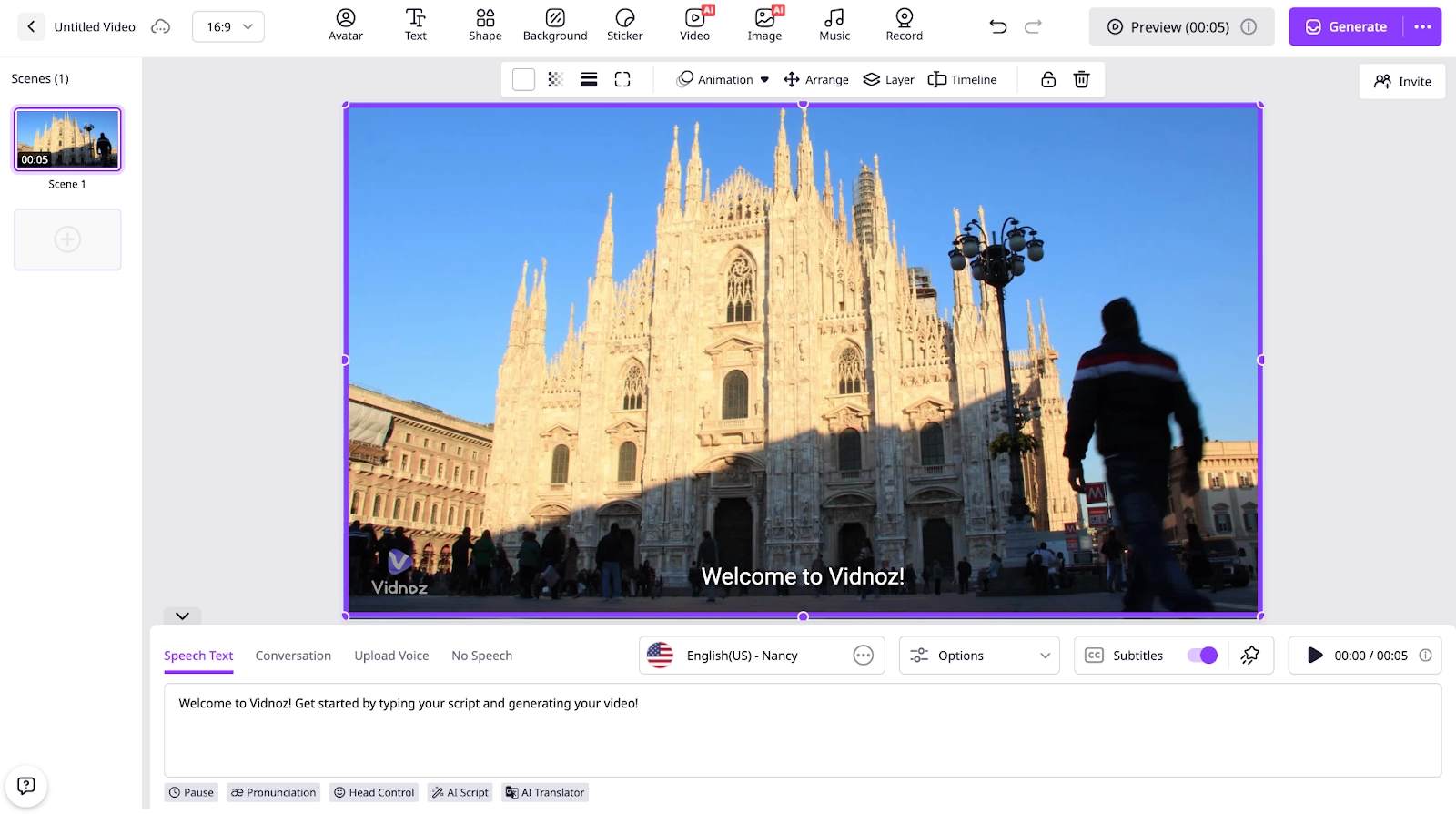Open voice more-options ellipsis icon
1456x814 pixels.
(864, 656)
